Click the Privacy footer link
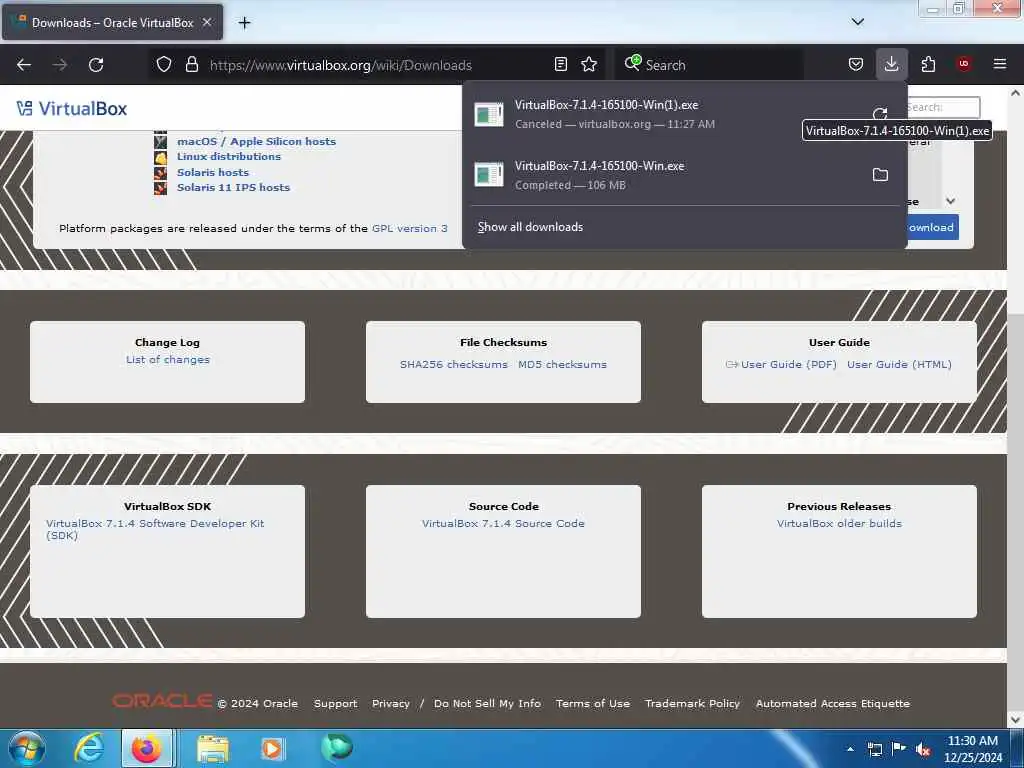The height and width of the screenshot is (768, 1024). [x=391, y=703]
